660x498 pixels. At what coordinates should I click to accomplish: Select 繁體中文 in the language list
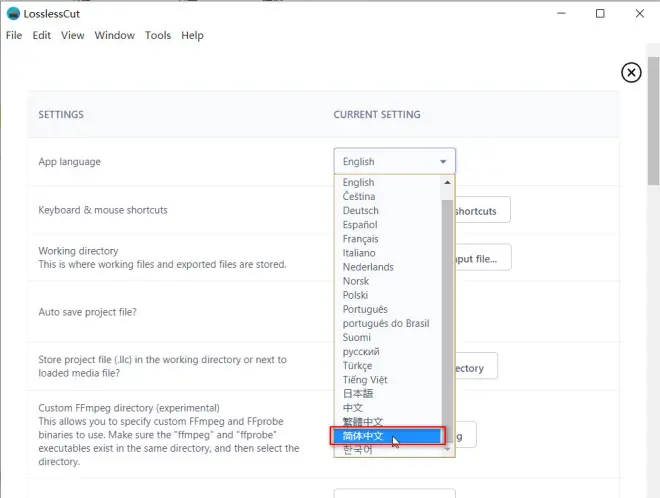[388, 421]
